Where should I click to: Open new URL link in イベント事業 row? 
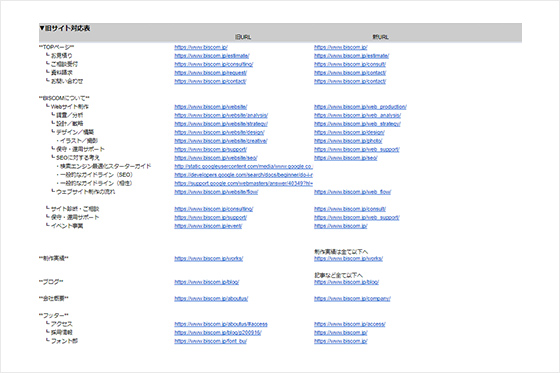point(341,226)
